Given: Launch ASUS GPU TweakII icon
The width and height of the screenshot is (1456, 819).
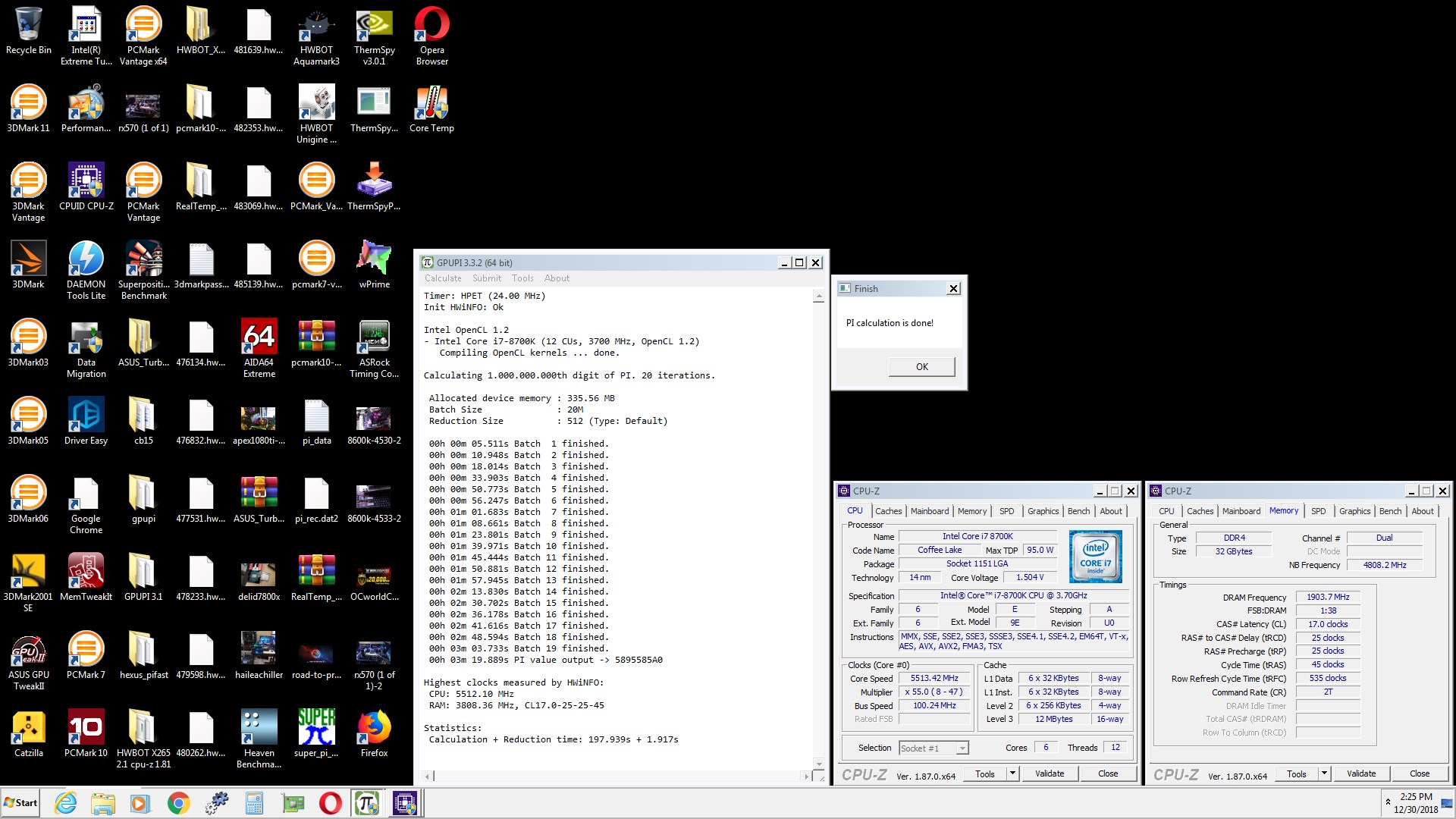Looking at the screenshot, I should click(x=29, y=661).
